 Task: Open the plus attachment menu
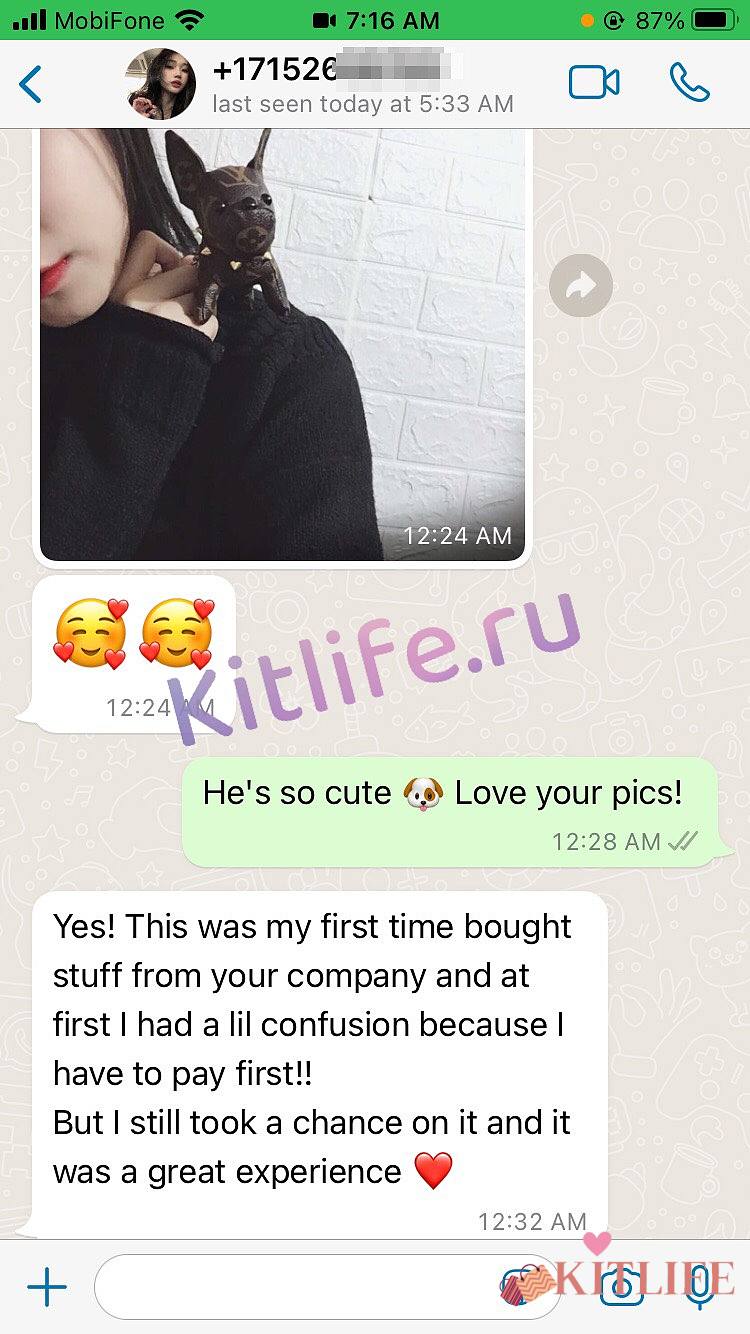click(x=47, y=1287)
